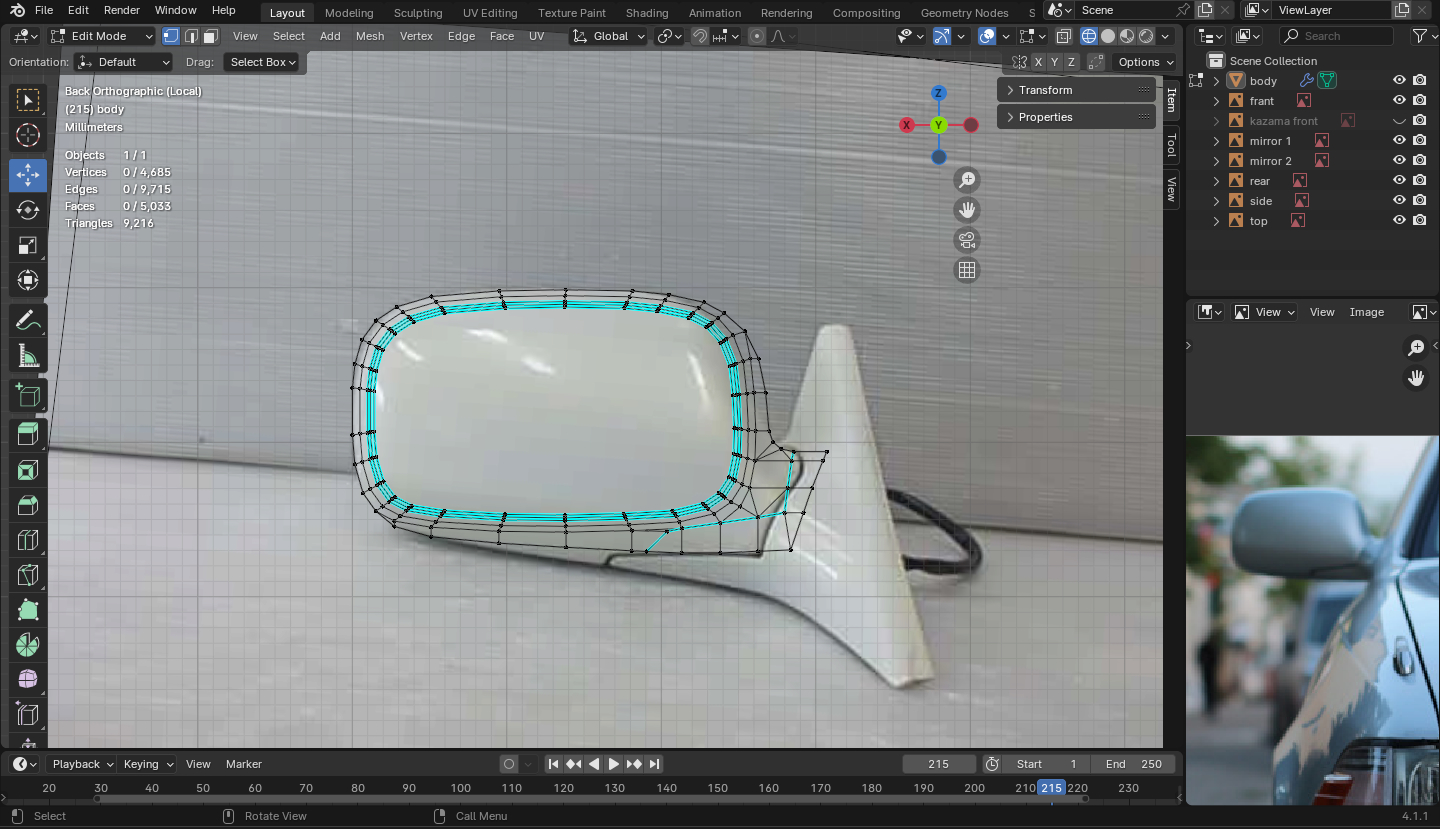Viewport: 1440px width, 829px height.
Task: Switch to vertex select mode
Action: click(171, 36)
